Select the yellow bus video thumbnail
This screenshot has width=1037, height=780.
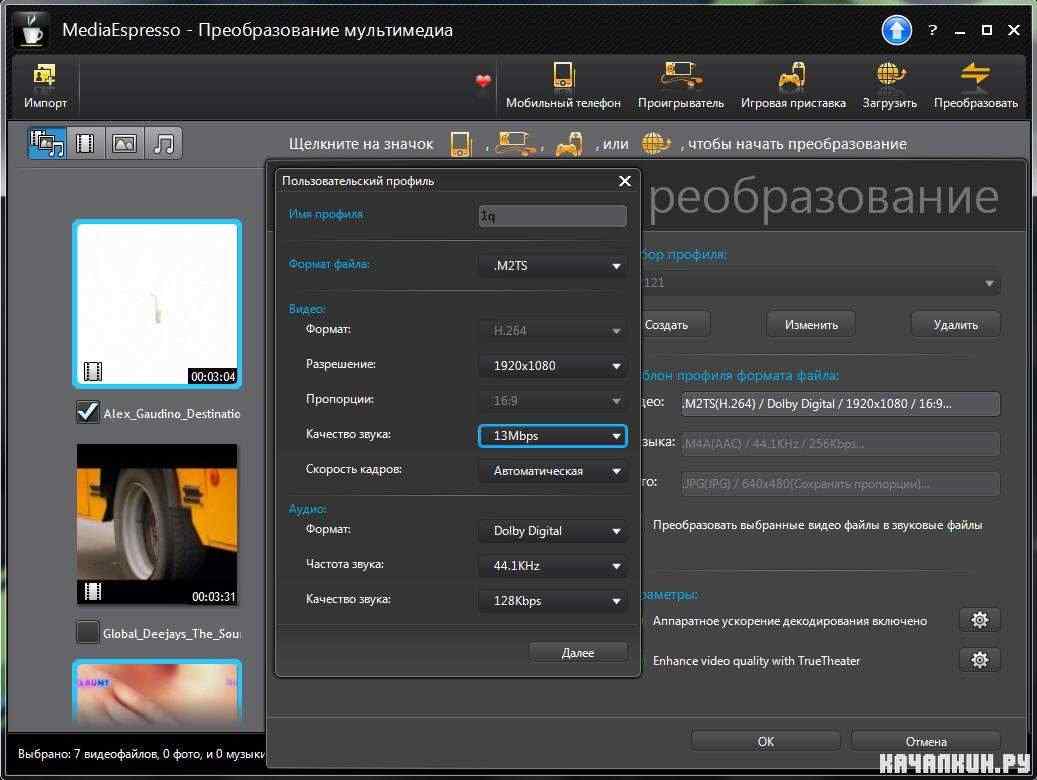tap(157, 524)
